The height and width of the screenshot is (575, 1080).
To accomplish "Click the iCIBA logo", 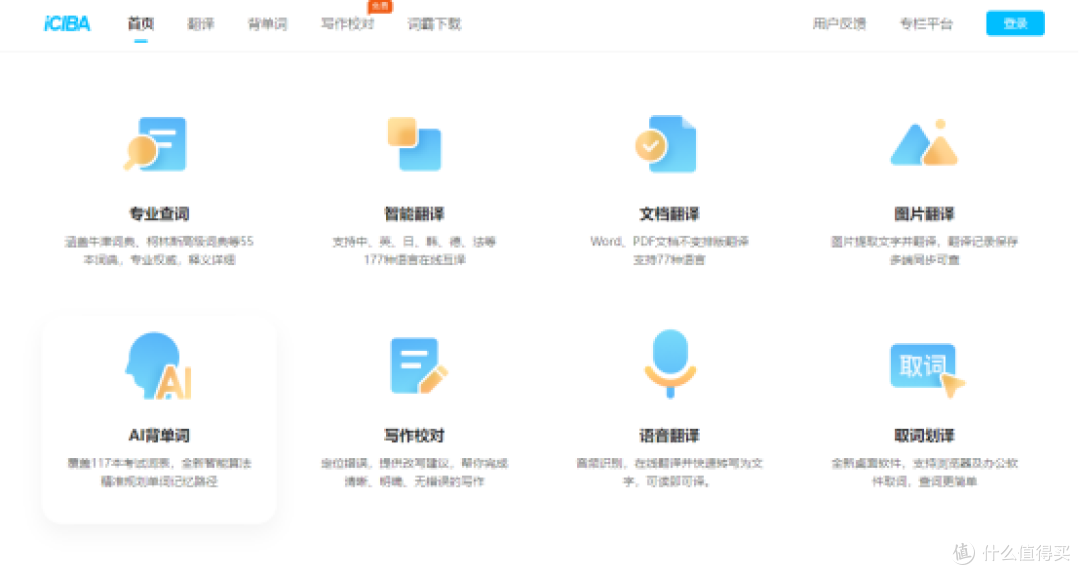I will click(67, 23).
